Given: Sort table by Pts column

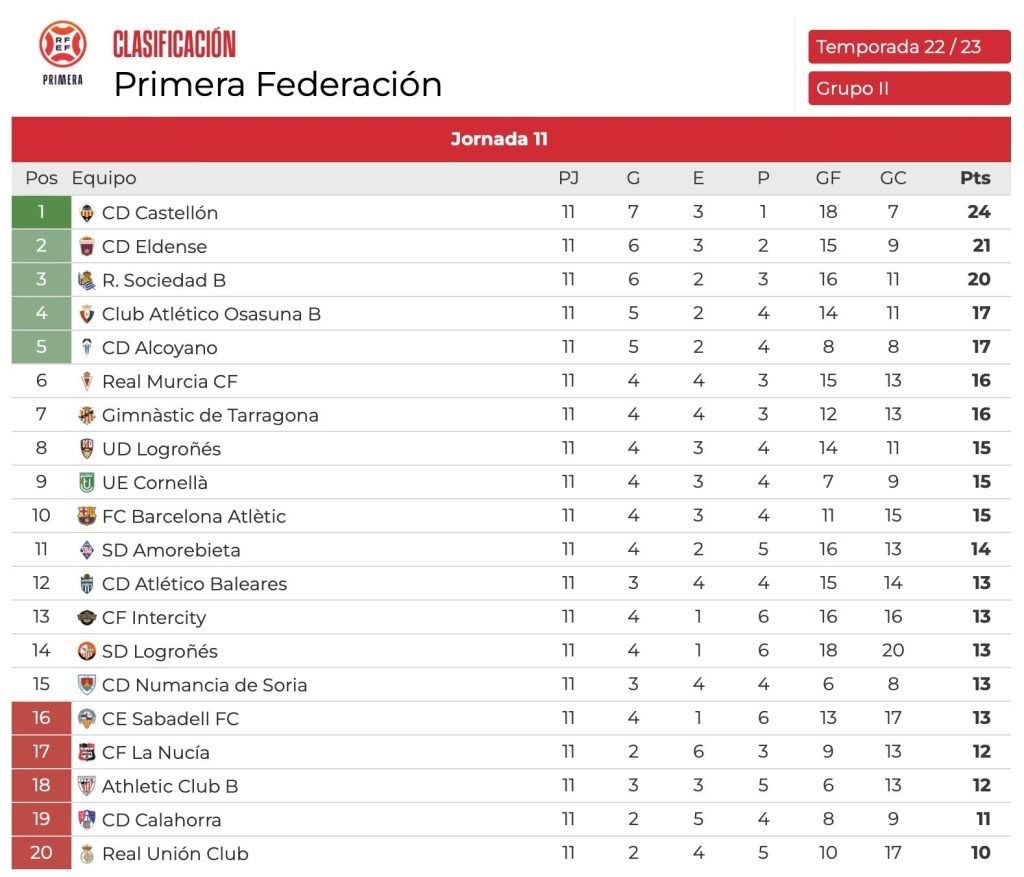Looking at the screenshot, I should point(975,179).
